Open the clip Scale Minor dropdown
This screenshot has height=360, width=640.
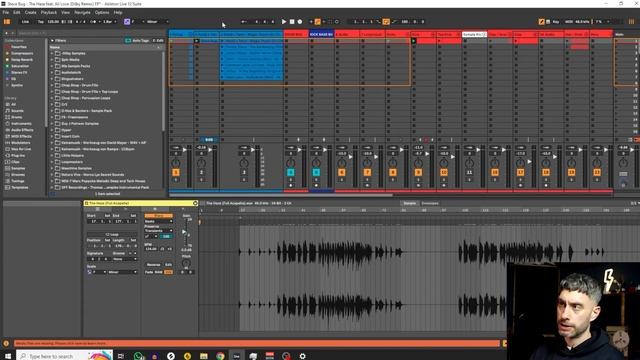pyautogui.click(x=122, y=272)
